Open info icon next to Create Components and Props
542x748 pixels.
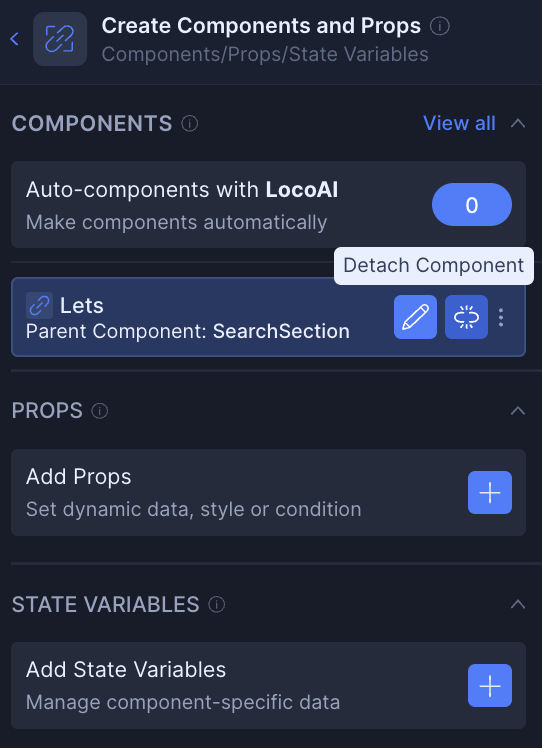click(439, 26)
